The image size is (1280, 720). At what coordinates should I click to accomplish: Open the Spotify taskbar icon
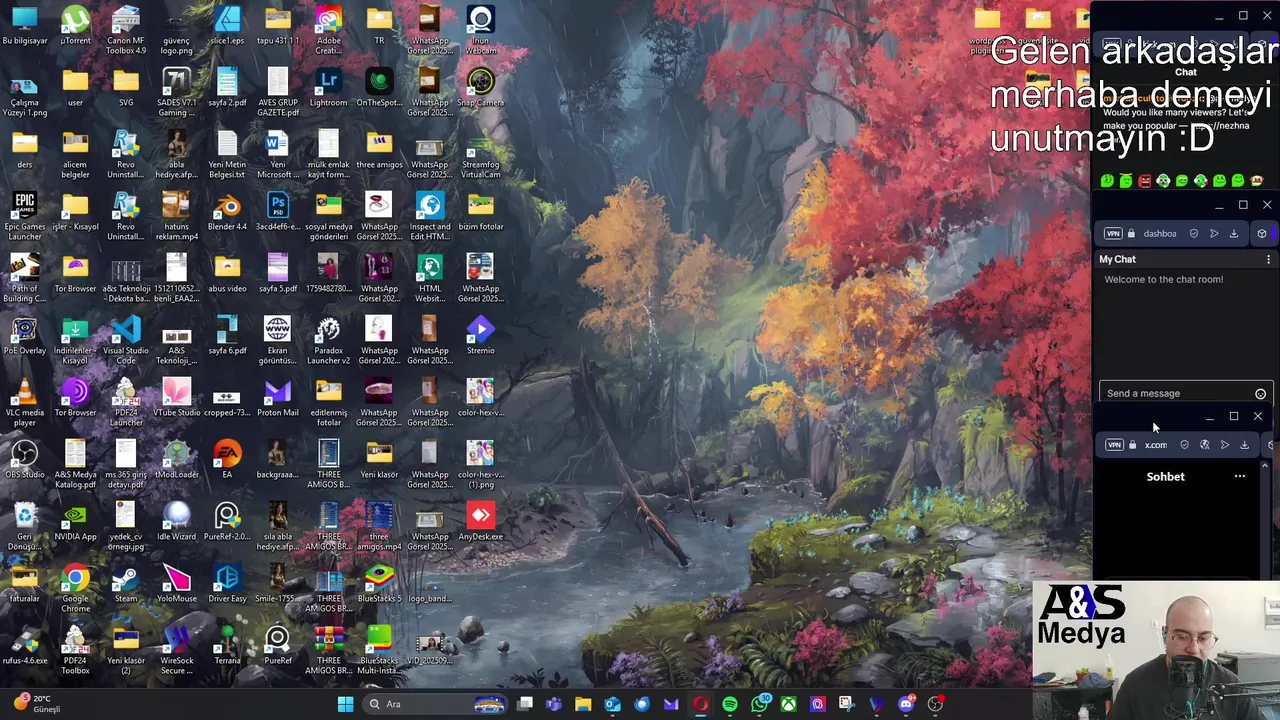(x=730, y=704)
